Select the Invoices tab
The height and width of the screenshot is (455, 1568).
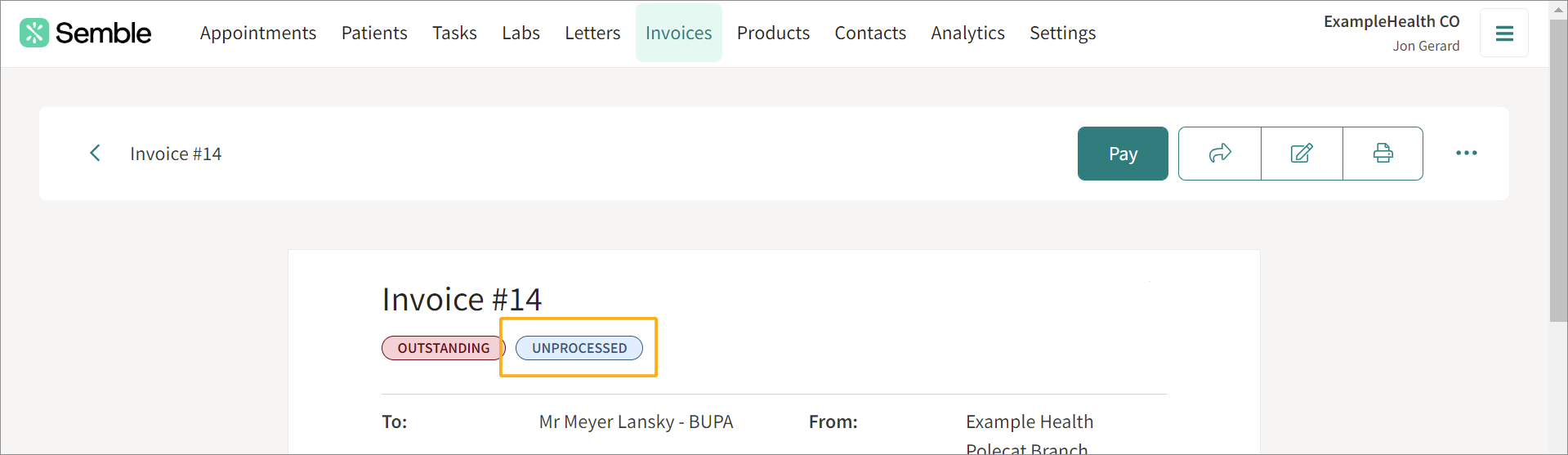click(679, 33)
